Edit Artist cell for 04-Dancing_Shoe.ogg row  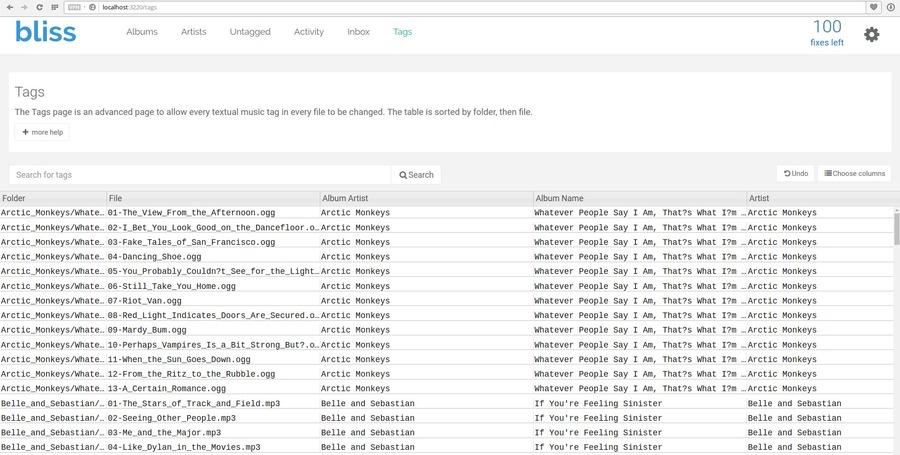pos(821,256)
